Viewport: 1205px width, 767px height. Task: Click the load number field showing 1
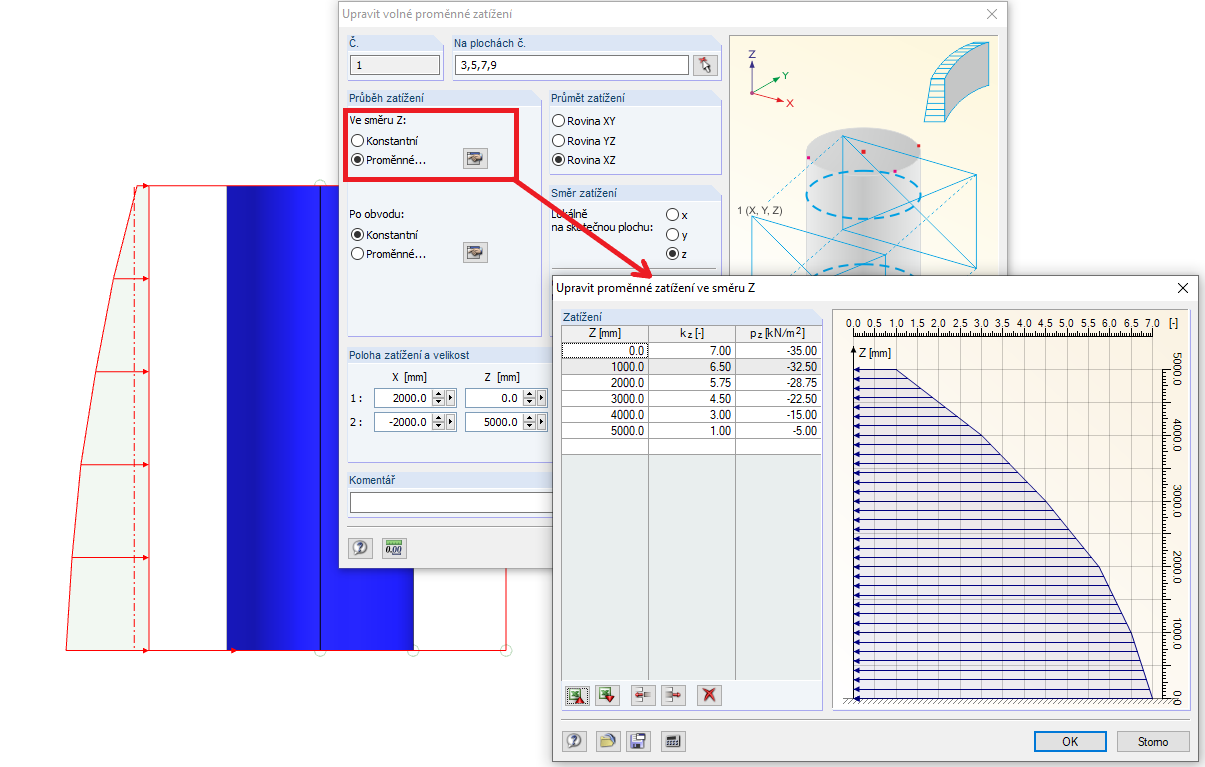pyautogui.click(x=395, y=65)
